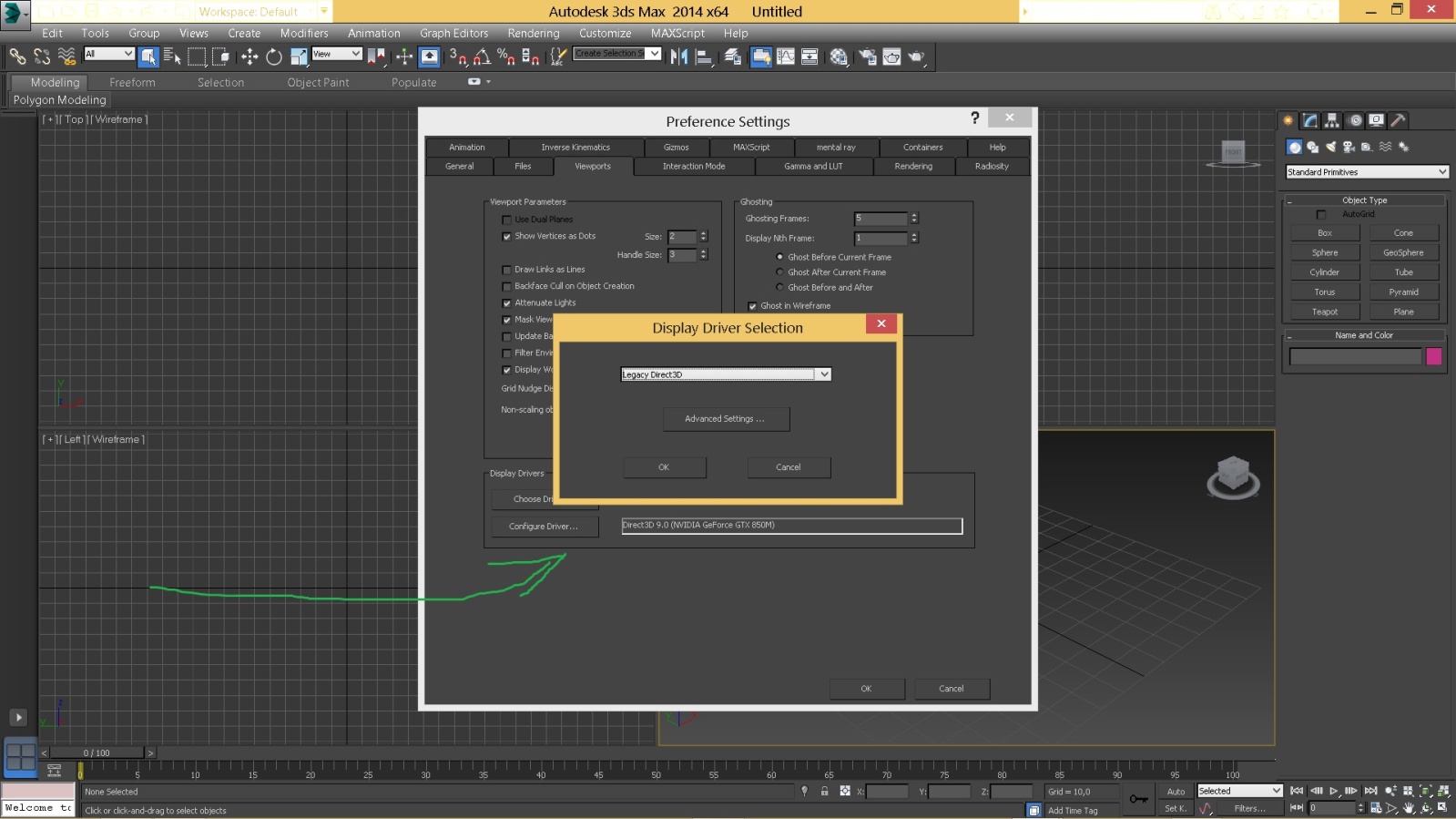Open the Modify panel tab icon

click(x=1310, y=120)
